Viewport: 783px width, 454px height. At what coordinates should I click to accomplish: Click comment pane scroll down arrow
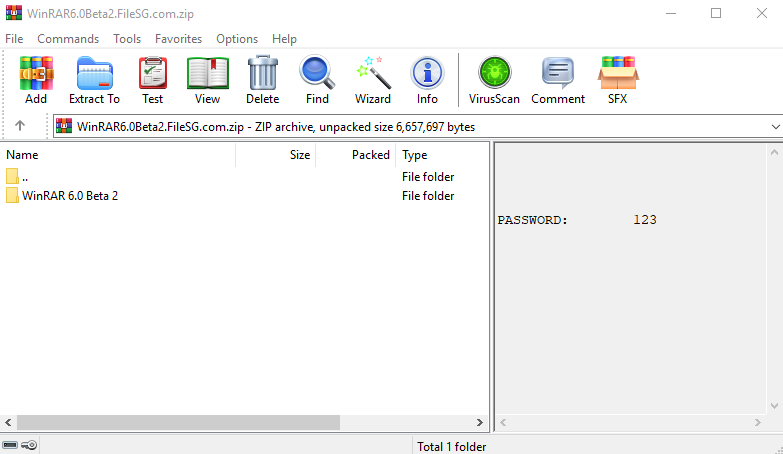pos(775,406)
